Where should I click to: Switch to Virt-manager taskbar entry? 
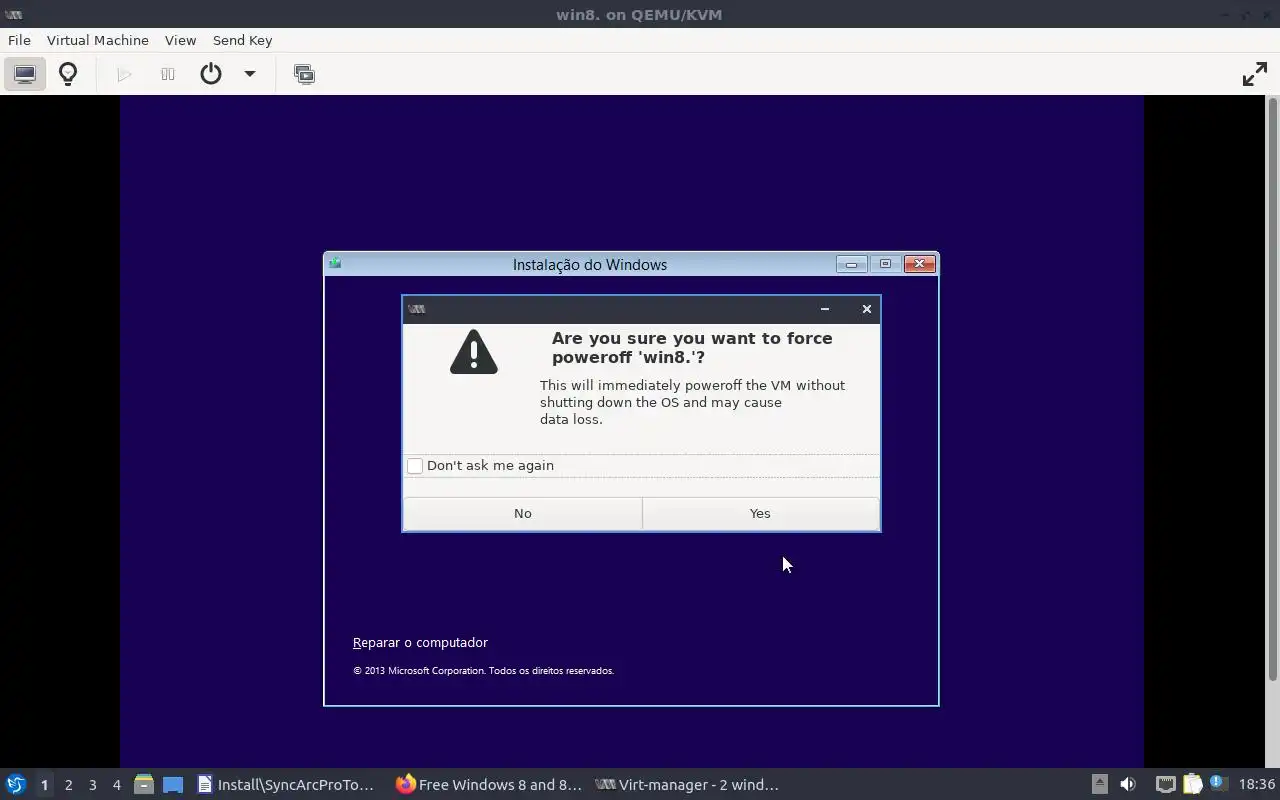(x=688, y=785)
